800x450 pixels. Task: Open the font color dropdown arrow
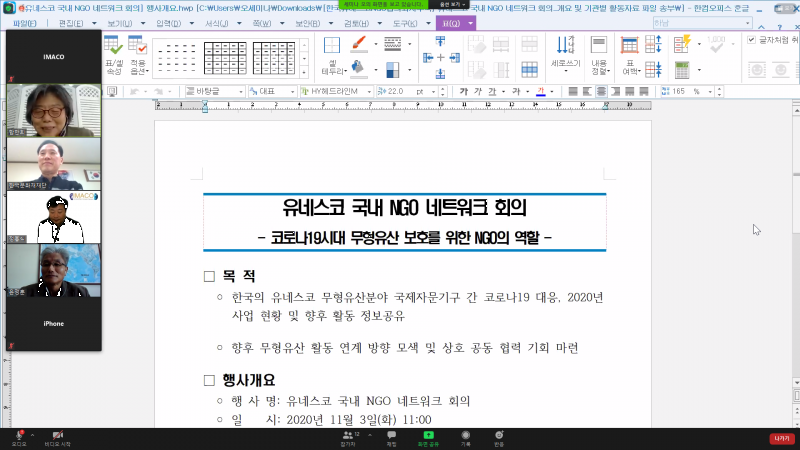(552, 92)
